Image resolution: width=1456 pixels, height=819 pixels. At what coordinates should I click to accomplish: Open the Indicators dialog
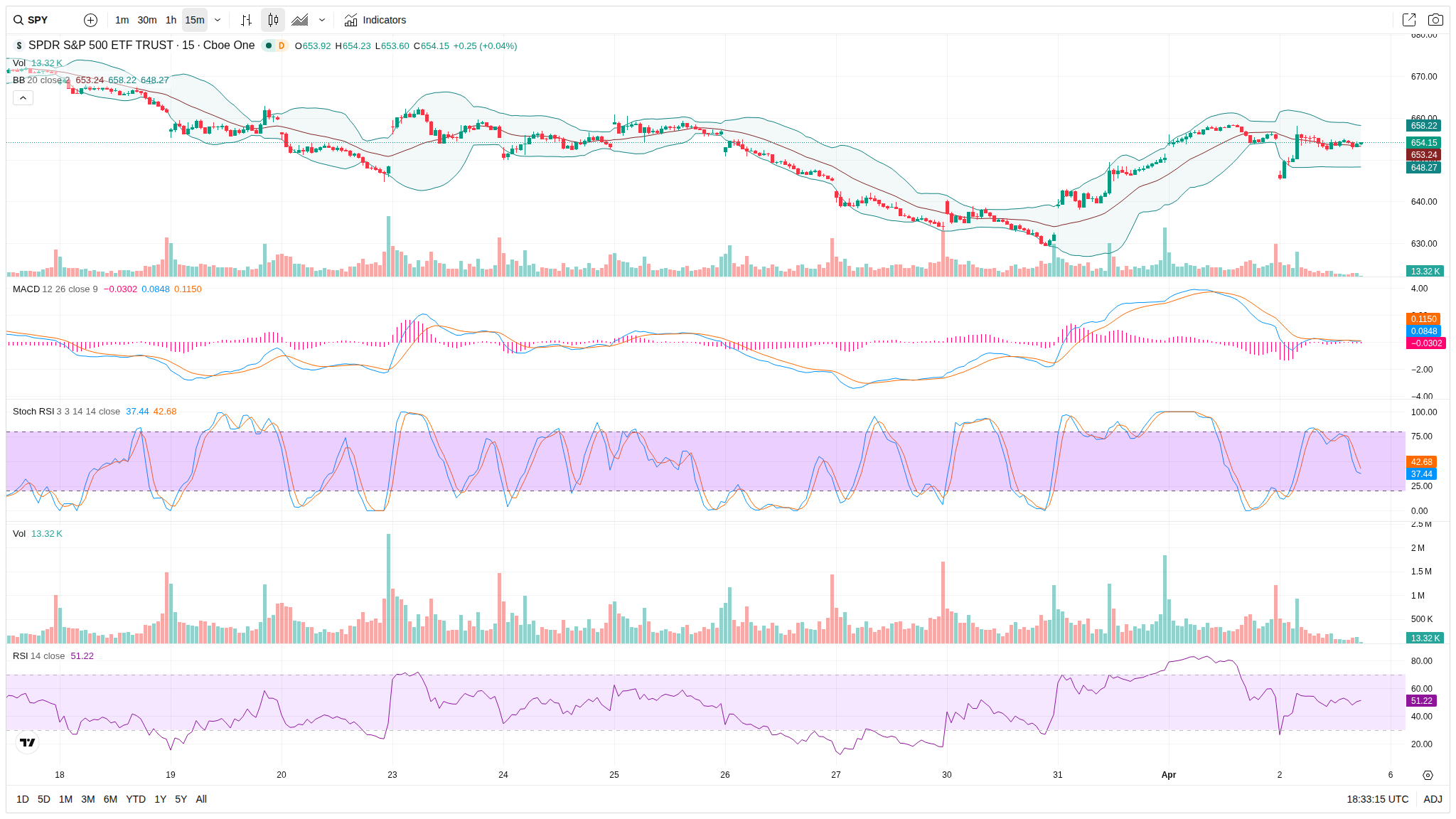375,20
